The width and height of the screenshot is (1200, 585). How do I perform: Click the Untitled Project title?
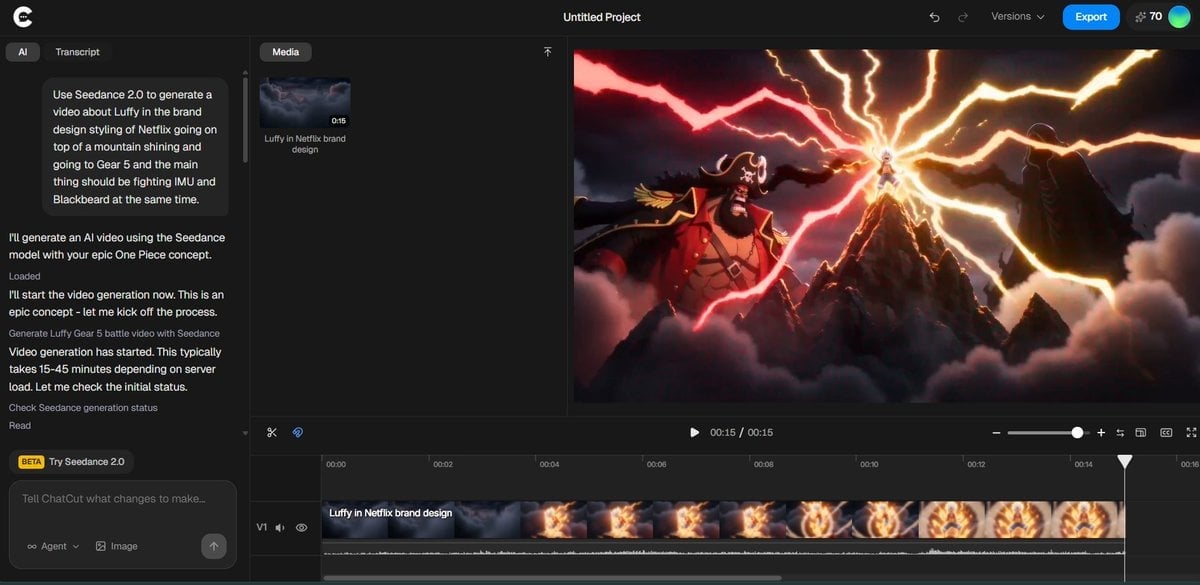602,17
